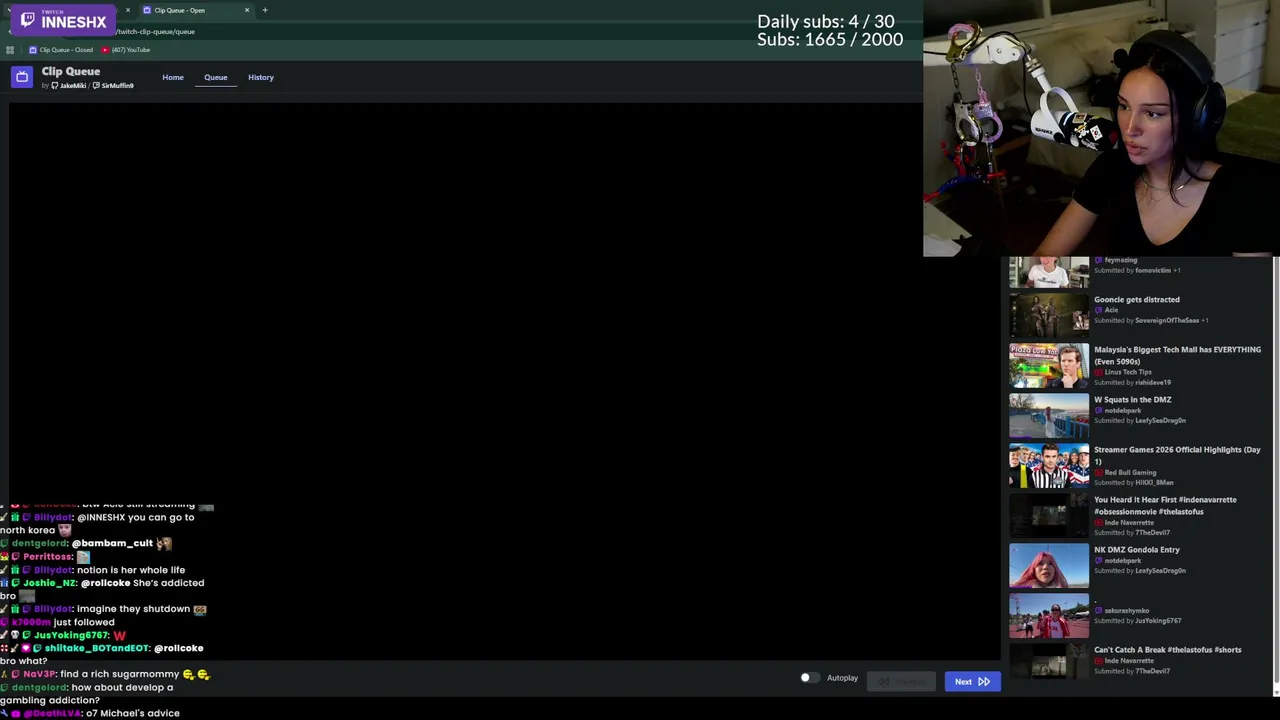The width and height of the screenshot is (1280, 720).
Task: Click 'Submitted by HIKKI_8Man' text
Action: point(1134,482)
